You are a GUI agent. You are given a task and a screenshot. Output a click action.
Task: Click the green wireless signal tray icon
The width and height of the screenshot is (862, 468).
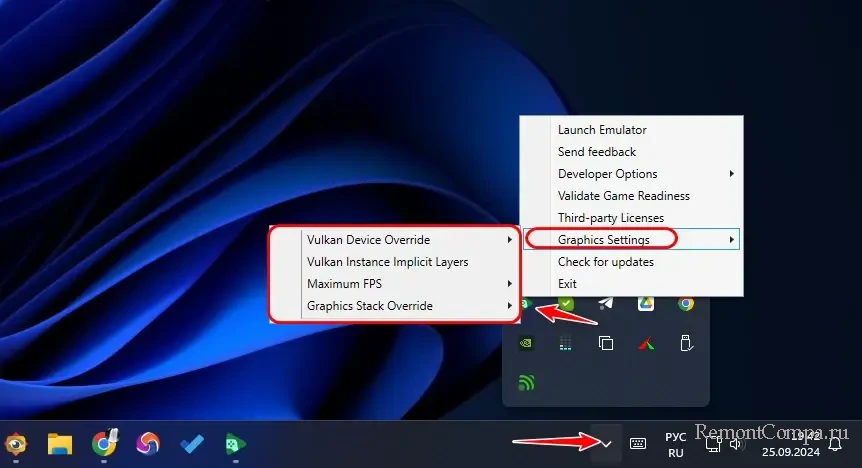click(526, 383)
